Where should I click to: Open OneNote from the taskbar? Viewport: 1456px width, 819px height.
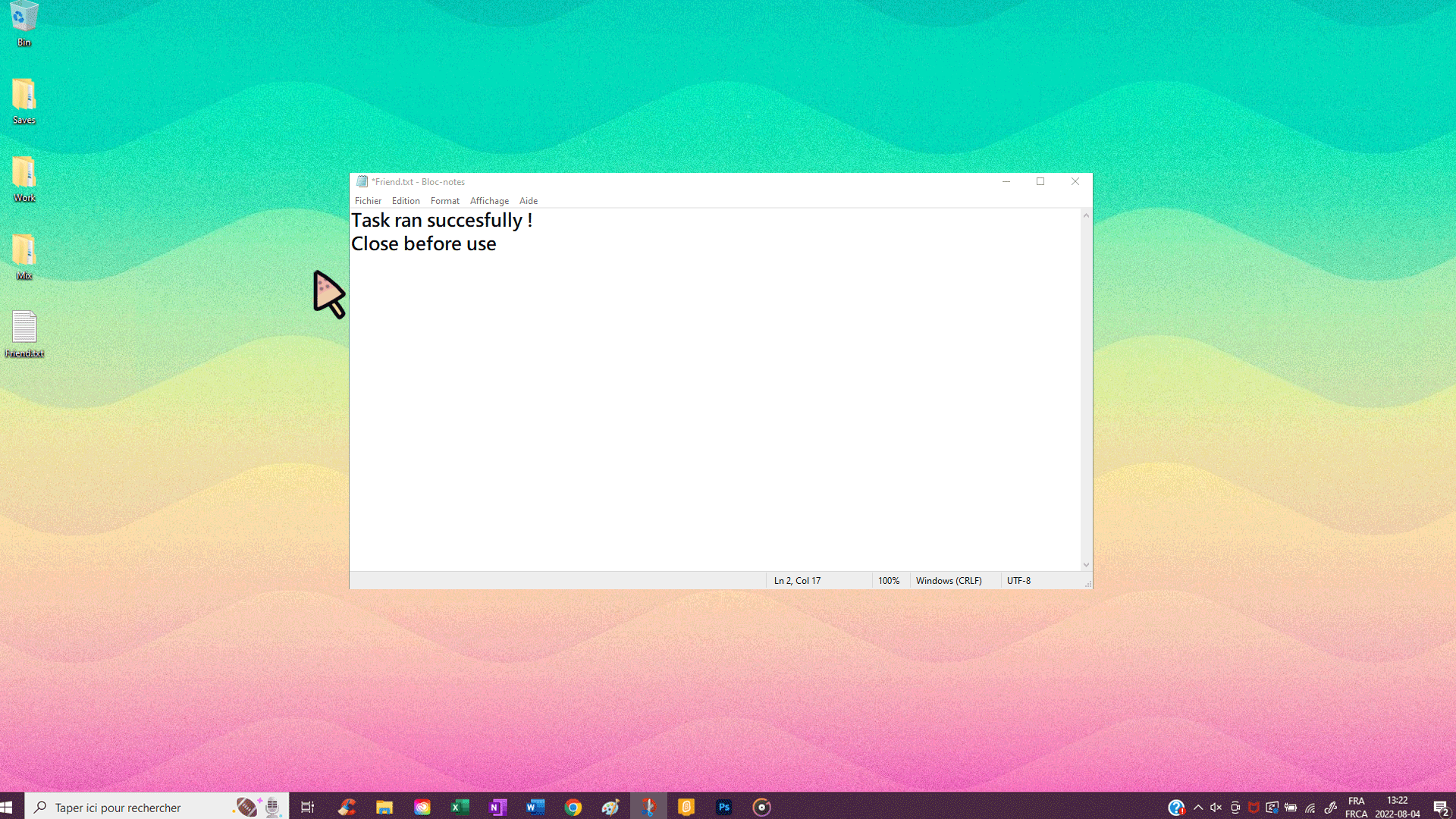pyautogui.click(x=497, y=807)
